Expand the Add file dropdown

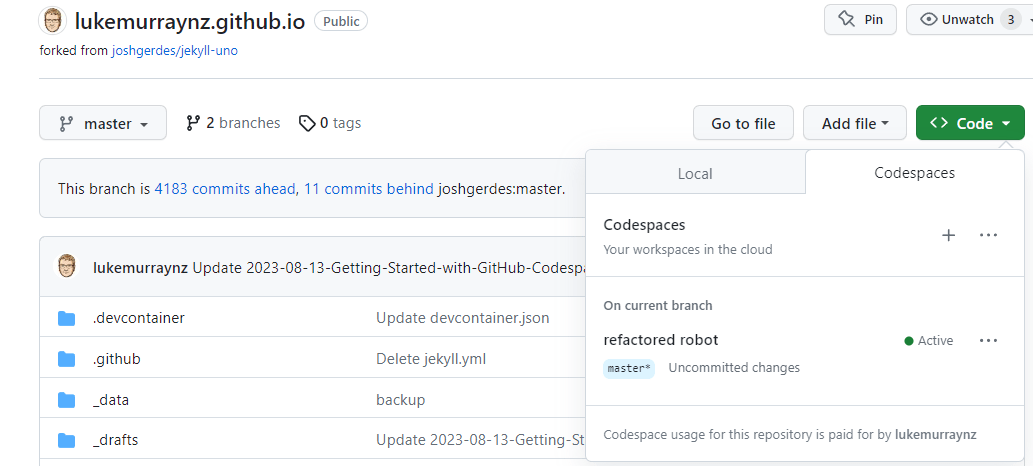tap(854, 123)
